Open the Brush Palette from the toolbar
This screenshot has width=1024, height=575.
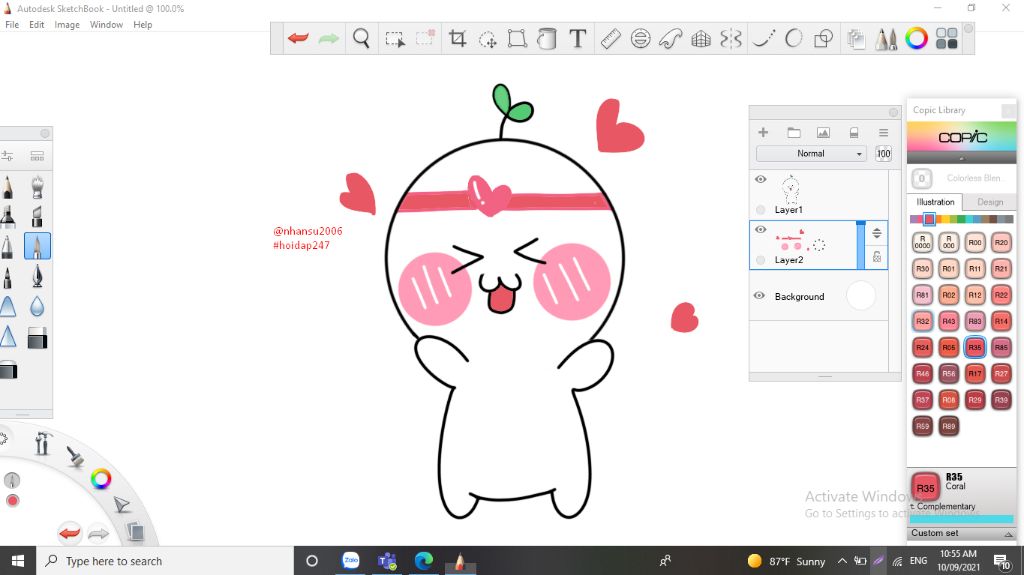(x=886, y=39)
